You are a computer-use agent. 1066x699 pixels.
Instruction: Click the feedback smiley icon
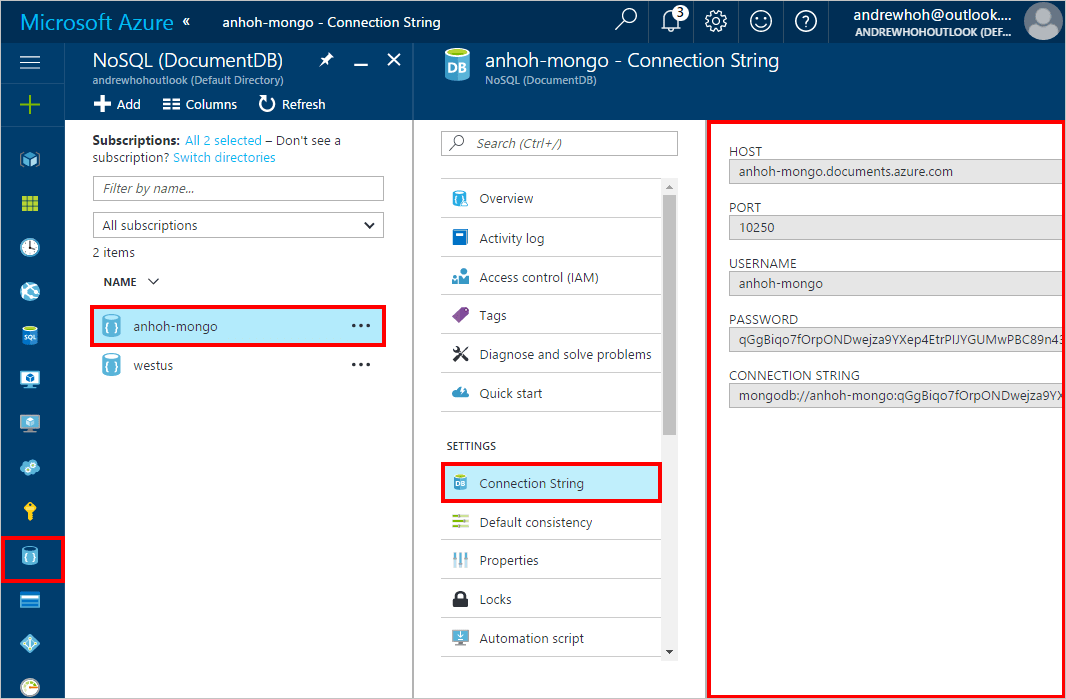761,21
